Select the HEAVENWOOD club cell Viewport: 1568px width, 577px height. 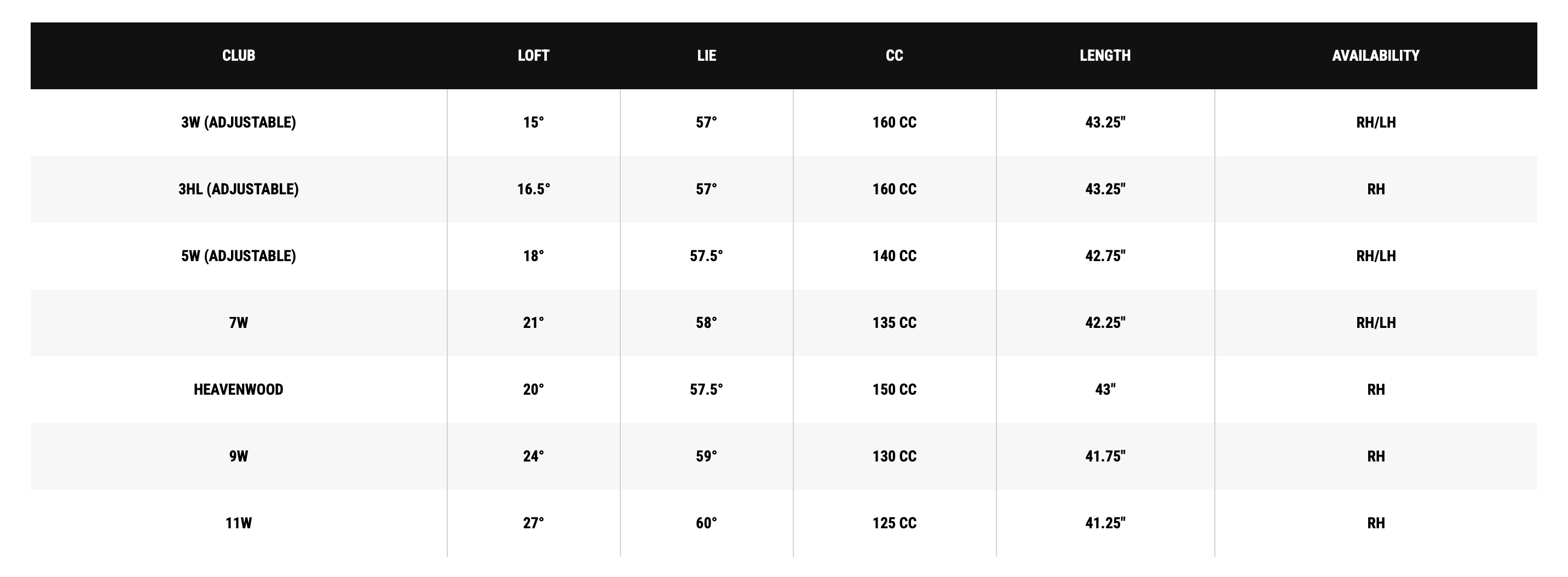(x=239, y=390)
